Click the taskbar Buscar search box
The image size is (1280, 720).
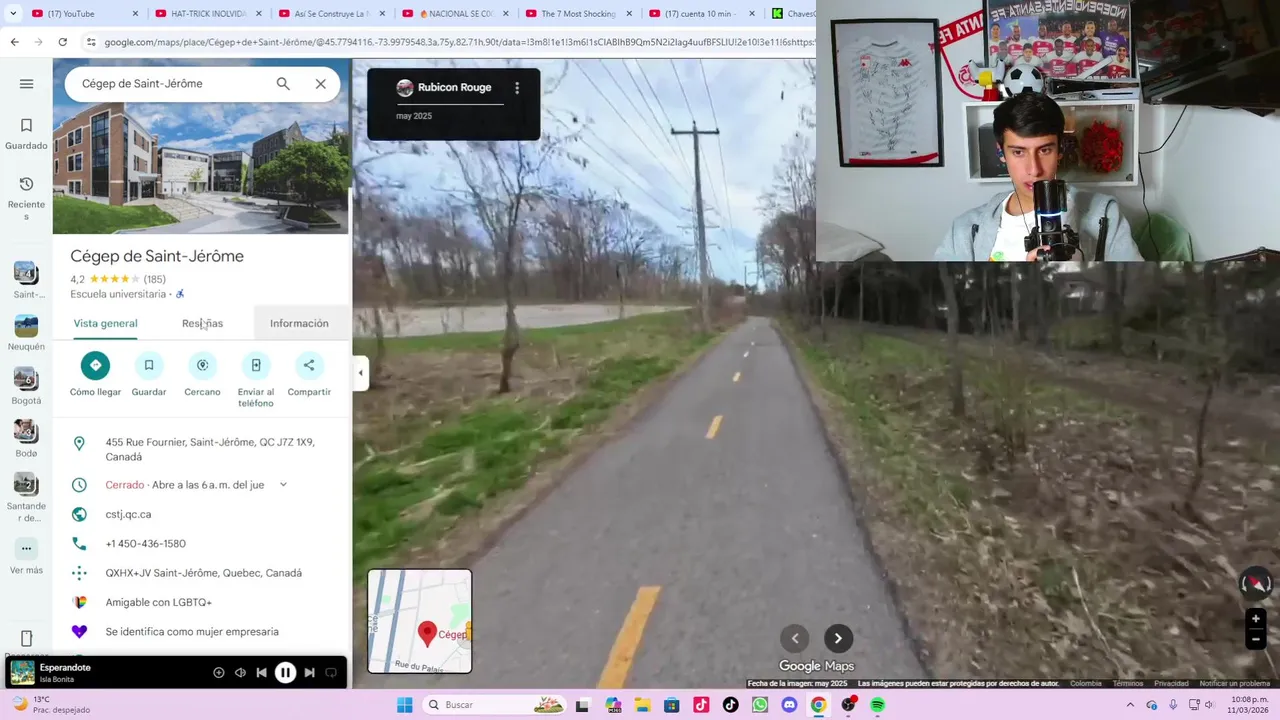495,705
